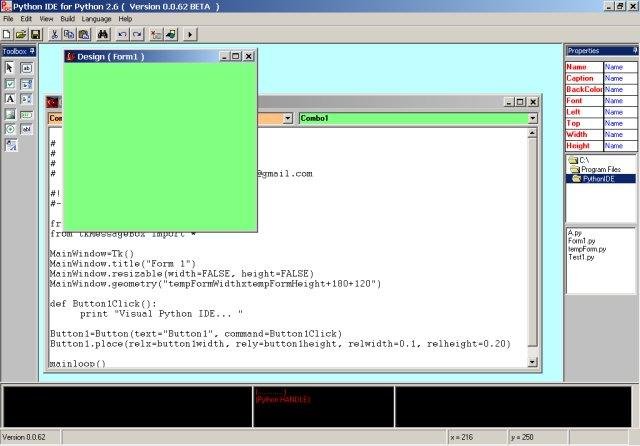This screenshot has width=640, height=446.
Task: Select Form1.py in the file list
Action: [x=582, y=241]
